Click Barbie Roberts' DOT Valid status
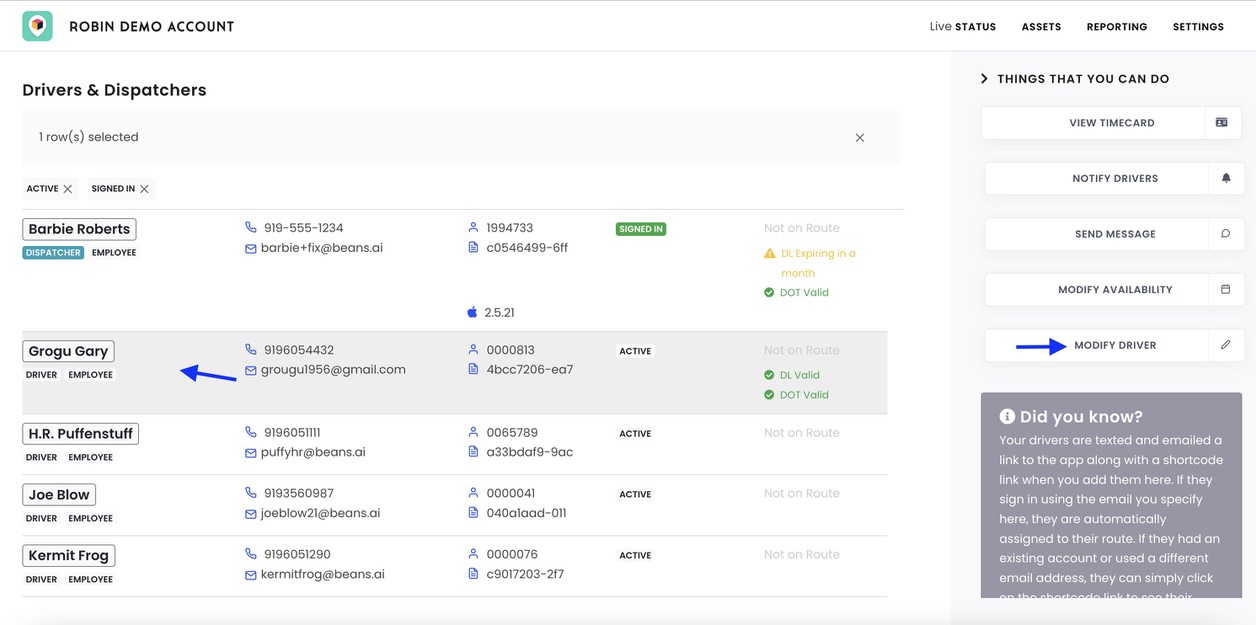This screenshot has height=625, width=1256. coord(796,293)
